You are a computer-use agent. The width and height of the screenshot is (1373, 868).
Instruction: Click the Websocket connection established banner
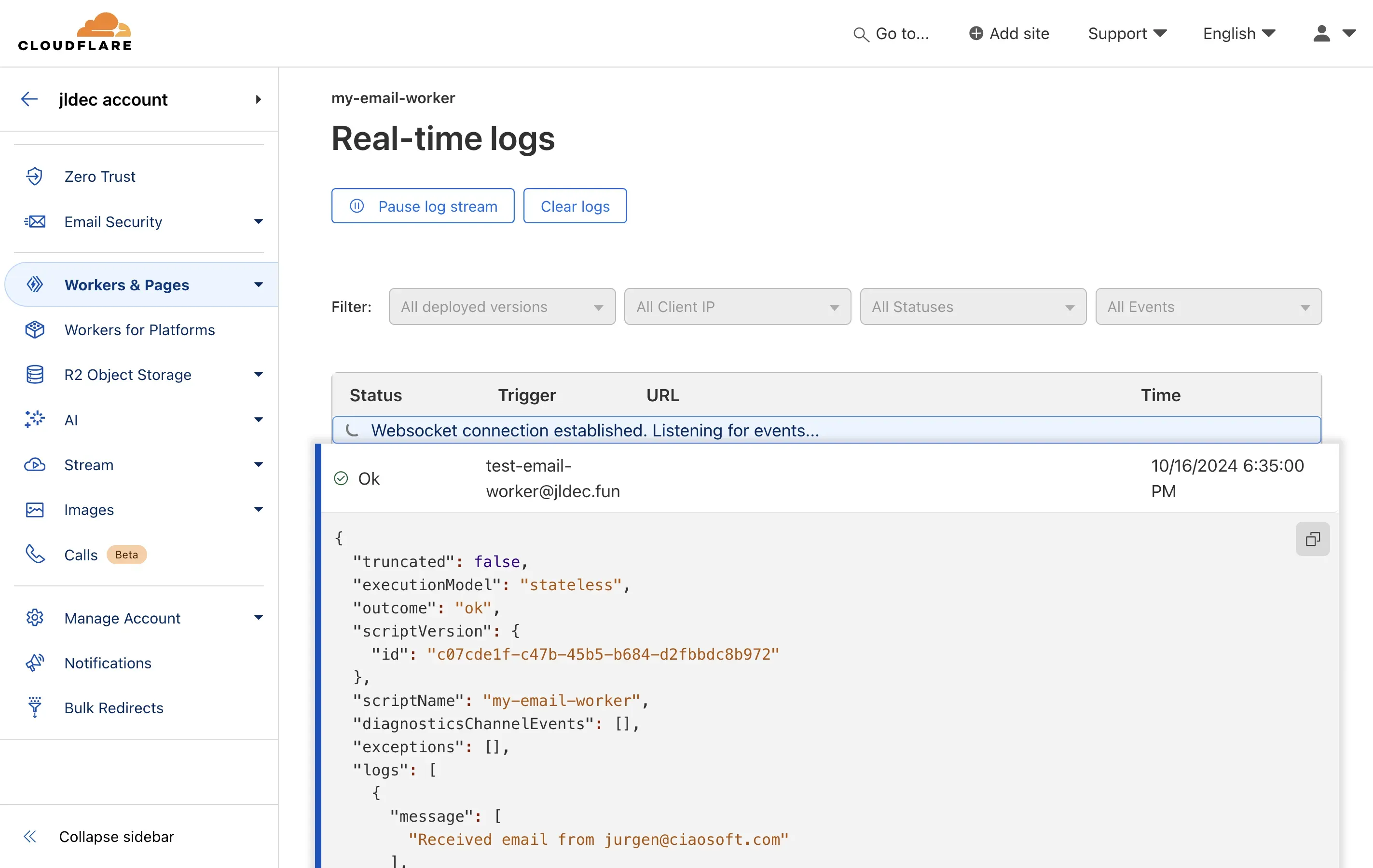[x=826, y=430]
